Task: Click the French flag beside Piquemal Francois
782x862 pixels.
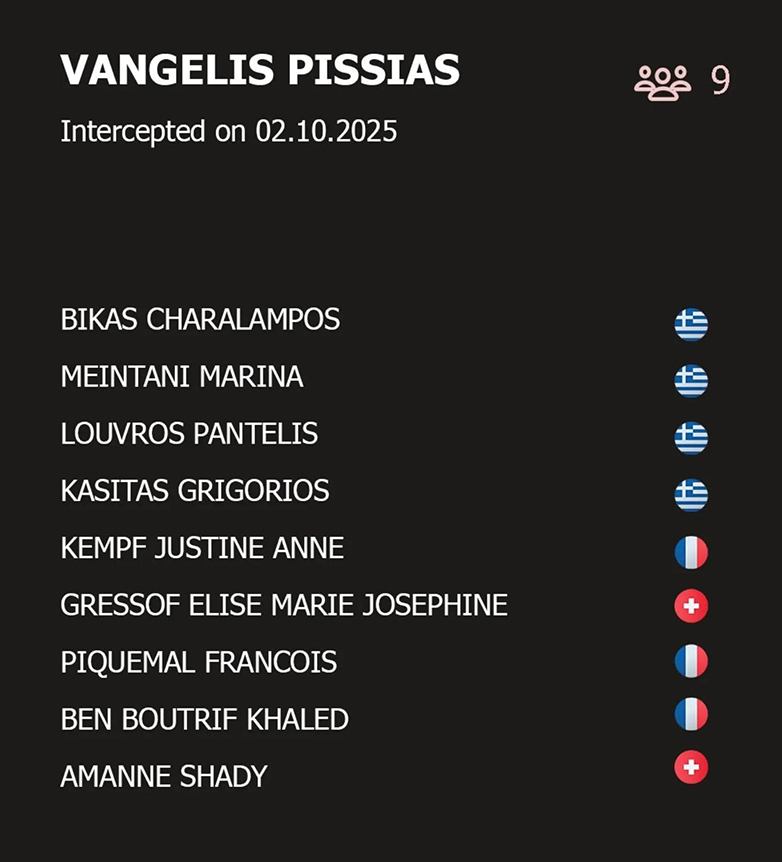Action: 691,661
